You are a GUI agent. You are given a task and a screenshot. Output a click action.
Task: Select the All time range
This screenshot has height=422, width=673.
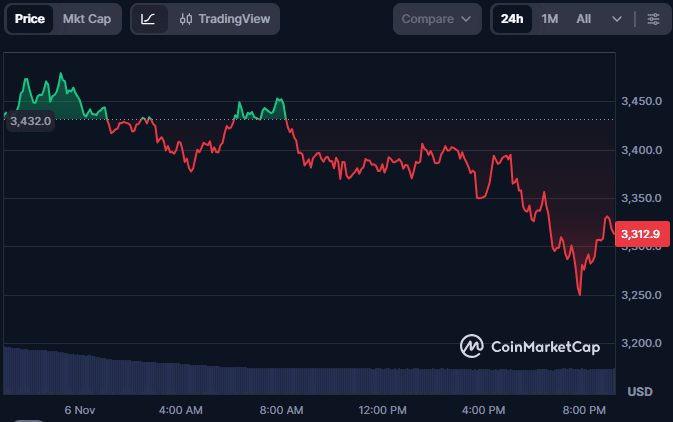(584, 19)
